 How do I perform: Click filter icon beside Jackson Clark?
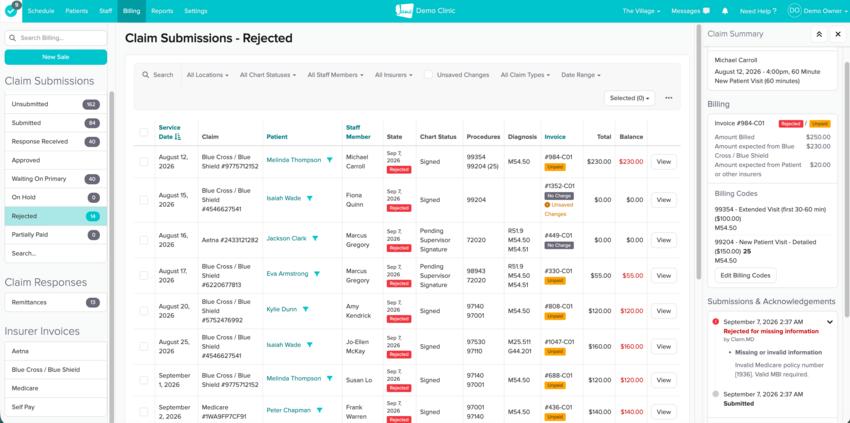pos(315,238)
